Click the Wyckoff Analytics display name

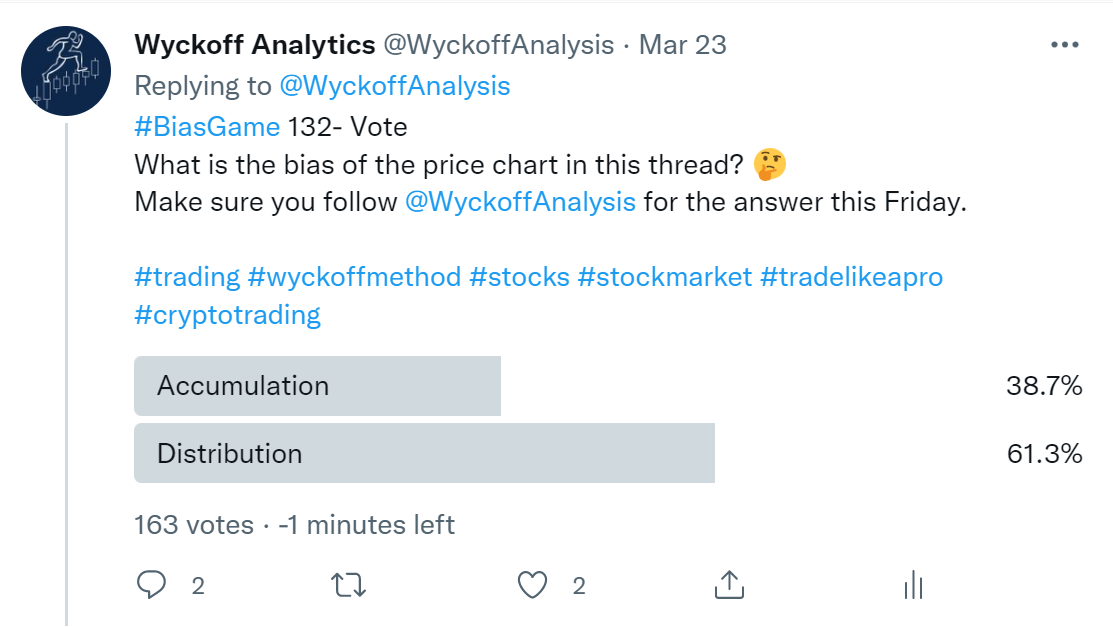255,45
